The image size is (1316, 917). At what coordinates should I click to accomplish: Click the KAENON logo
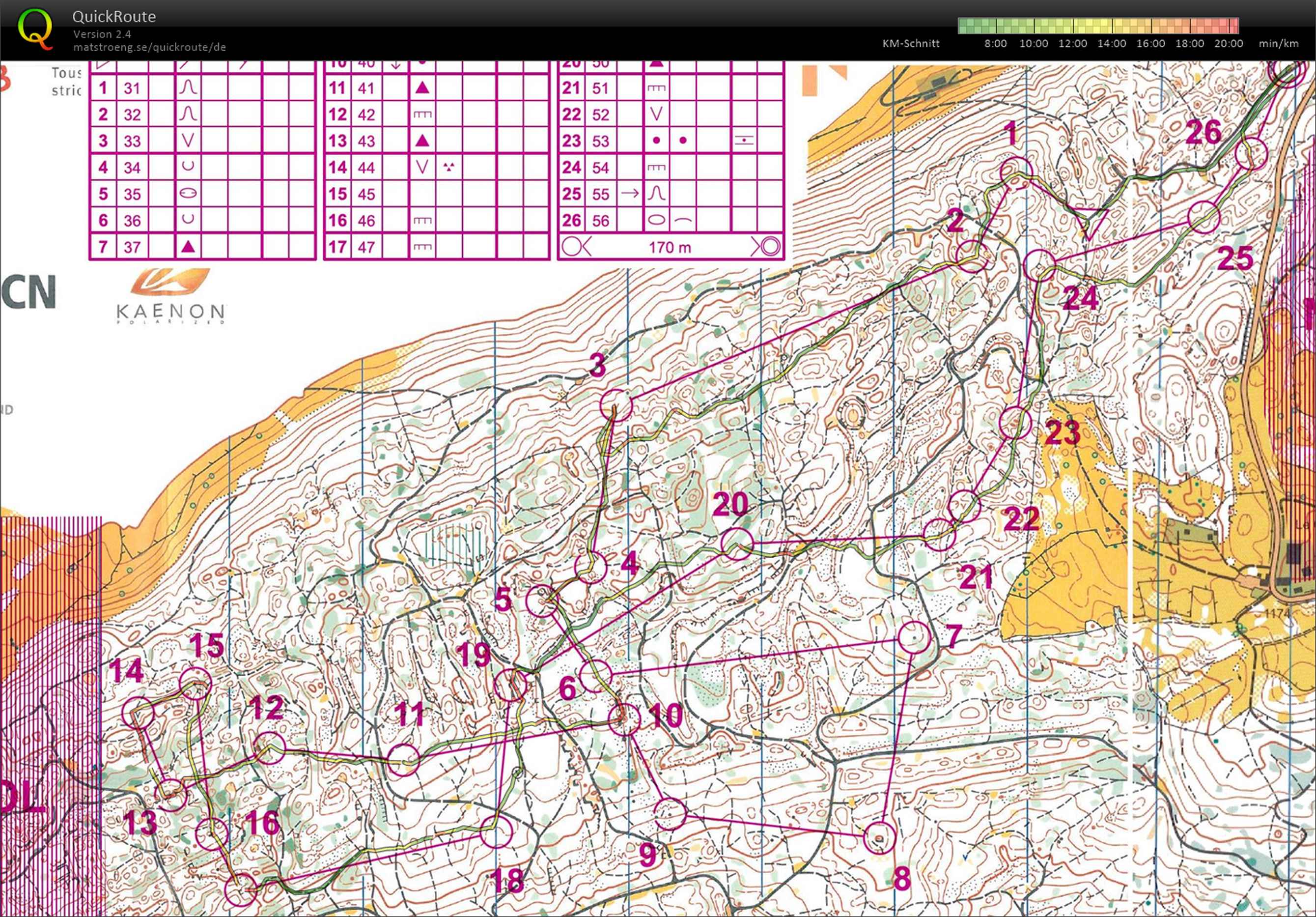tap(170, 297)
